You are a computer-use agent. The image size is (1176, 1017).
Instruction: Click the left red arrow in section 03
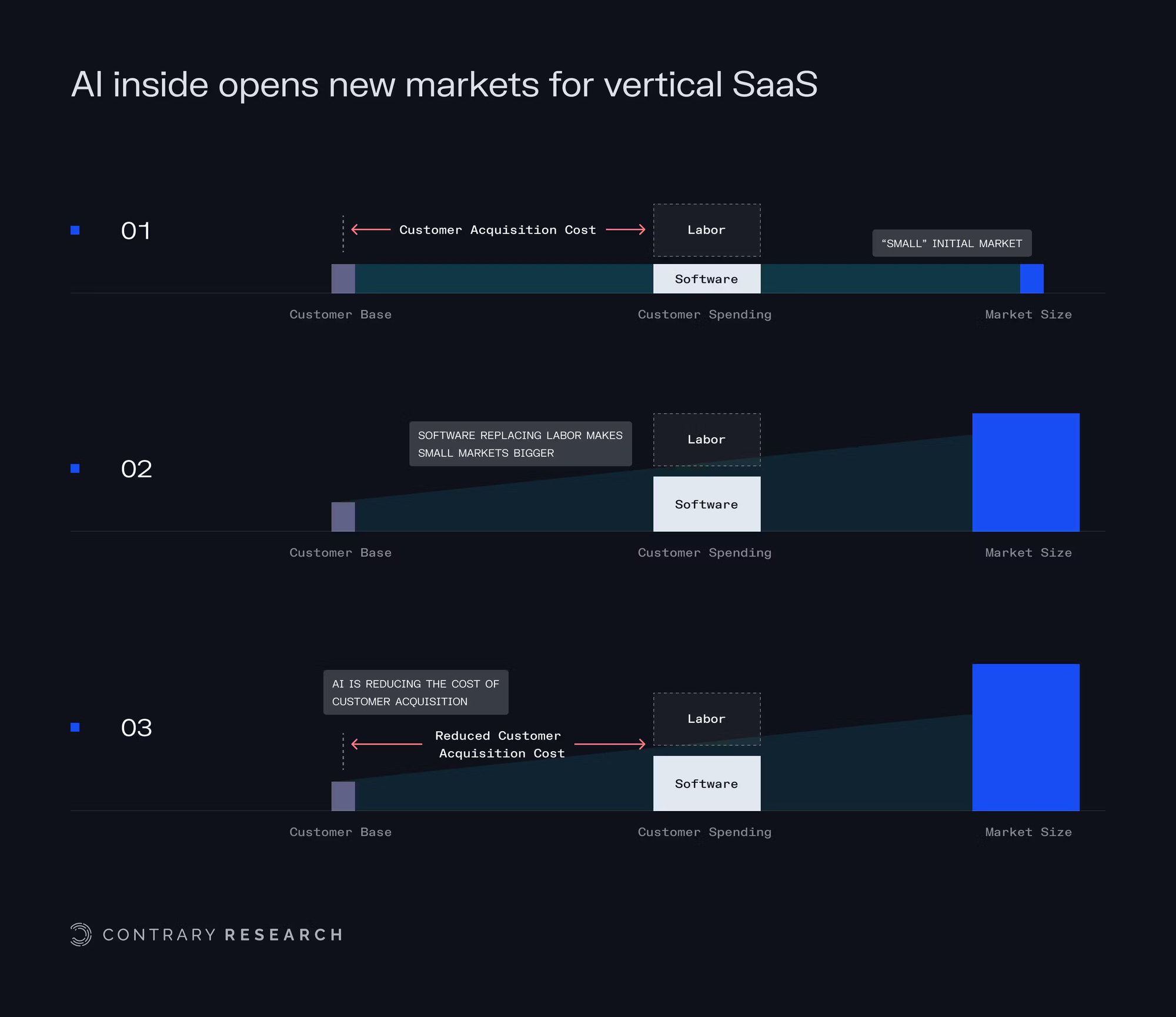click(386, 744)
